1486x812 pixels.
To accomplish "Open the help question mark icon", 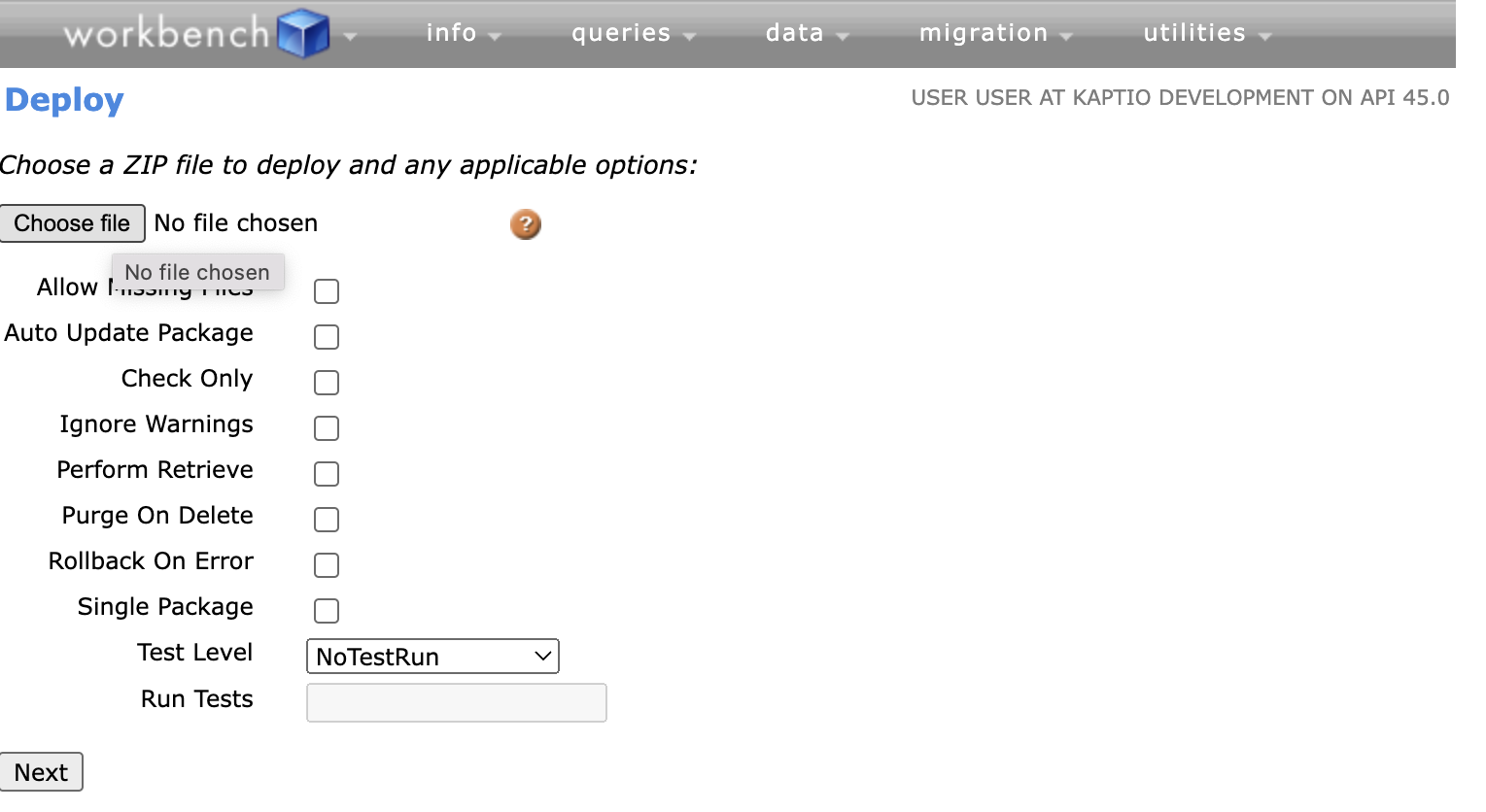I will point(525,223).
